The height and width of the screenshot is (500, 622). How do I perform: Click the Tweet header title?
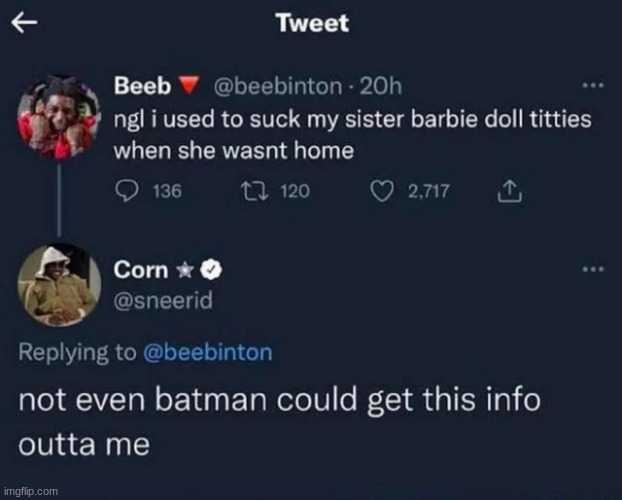pos(313,23)
